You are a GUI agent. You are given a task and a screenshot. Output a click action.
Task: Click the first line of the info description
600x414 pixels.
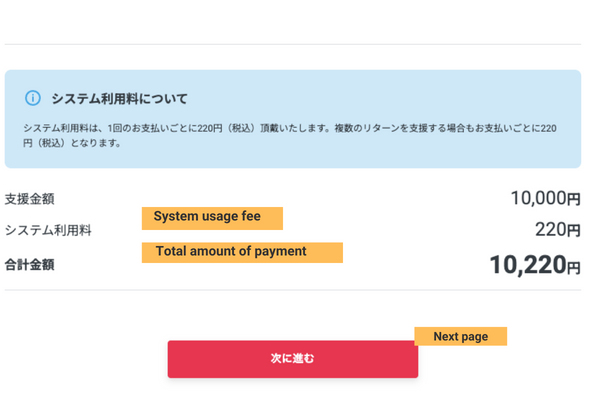[288, 128]
